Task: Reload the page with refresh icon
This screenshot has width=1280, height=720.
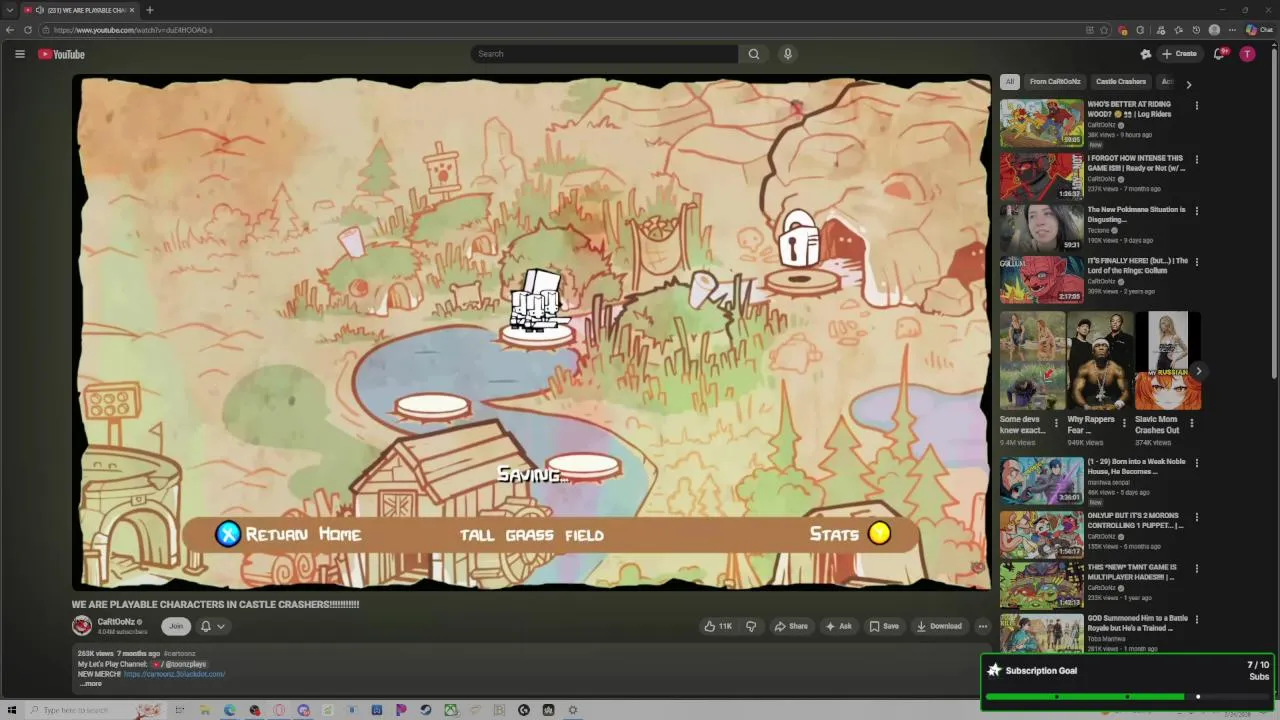Action: coord(27,30)
